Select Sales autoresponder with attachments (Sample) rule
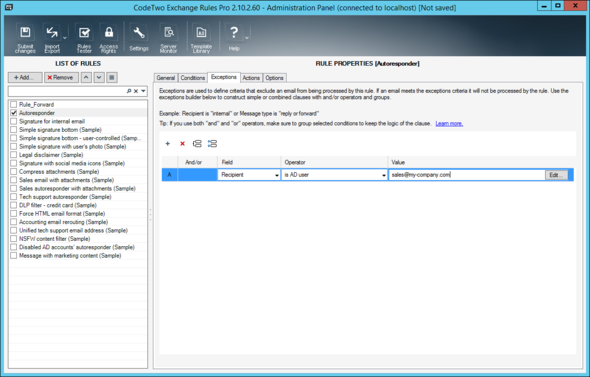This screenshot has height=377, width=590. (77, 188)
